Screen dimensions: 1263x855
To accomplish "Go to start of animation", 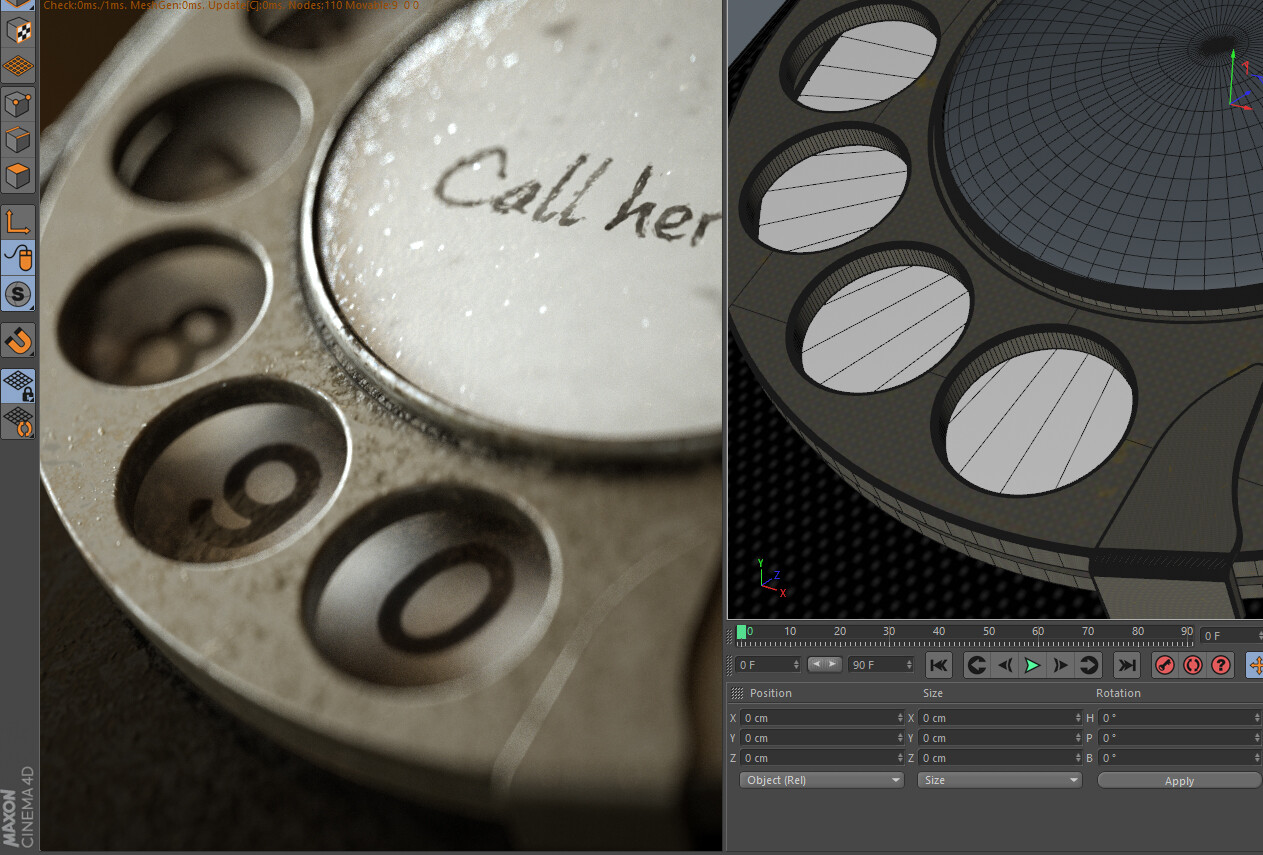I will (938, 665).
